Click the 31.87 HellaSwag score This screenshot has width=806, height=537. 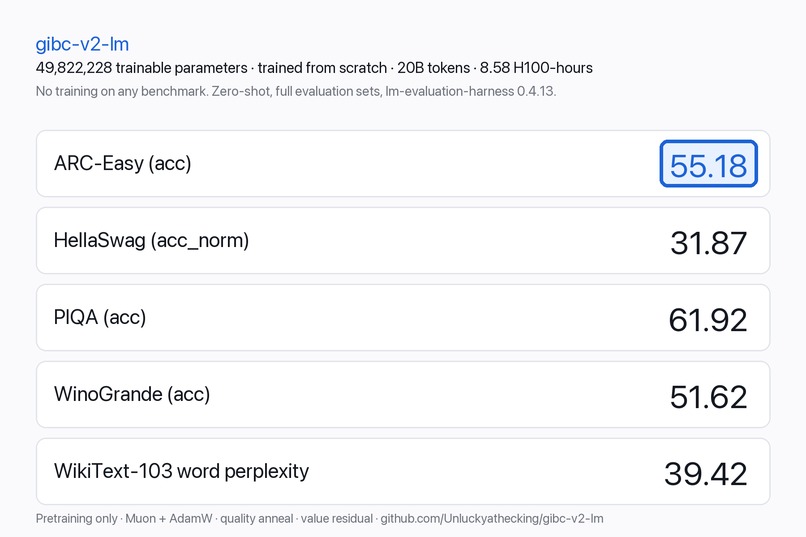click(708, 243)
